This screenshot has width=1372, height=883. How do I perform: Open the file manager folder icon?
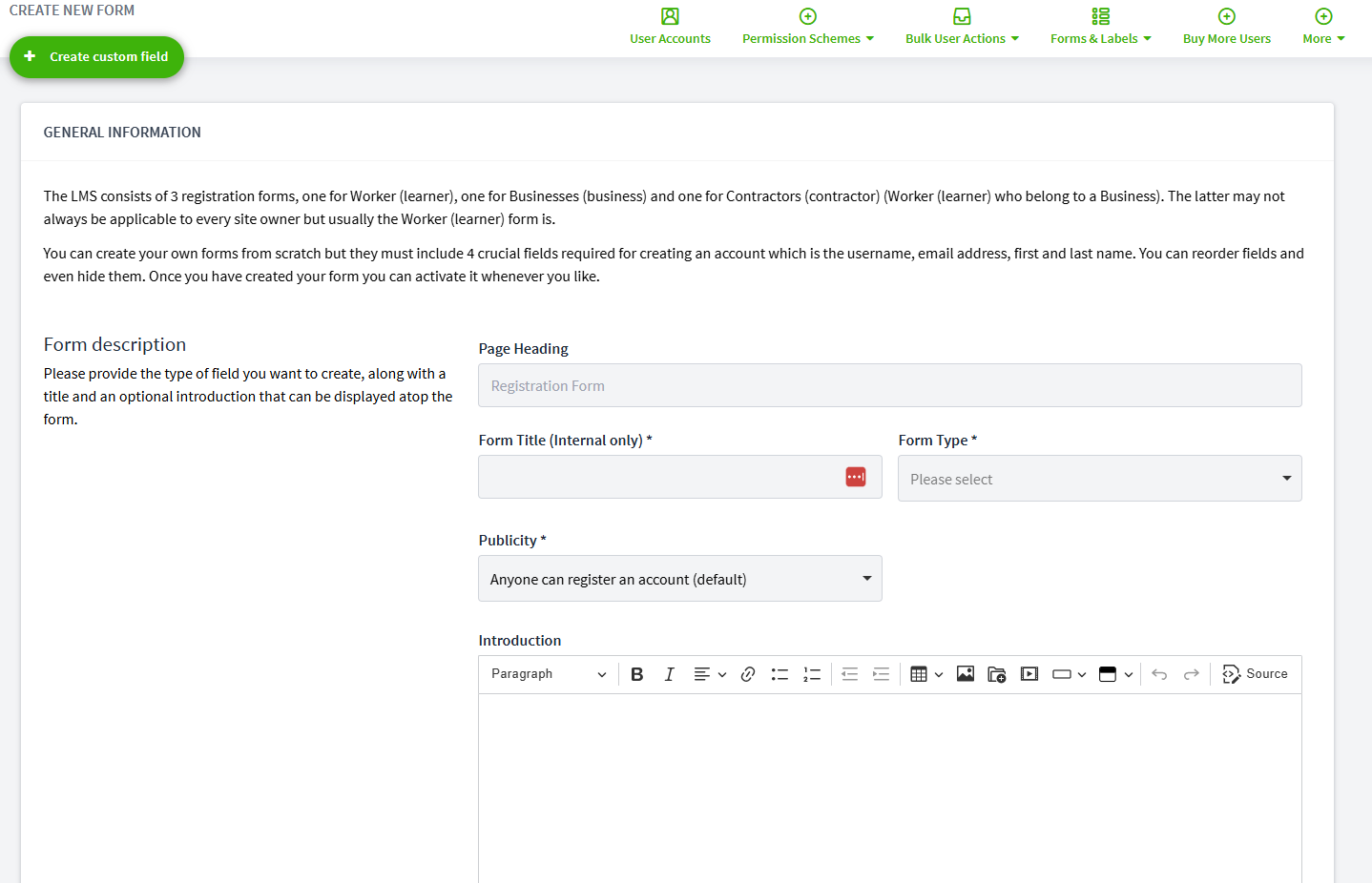pyautogui.click(x=997, y=674)
